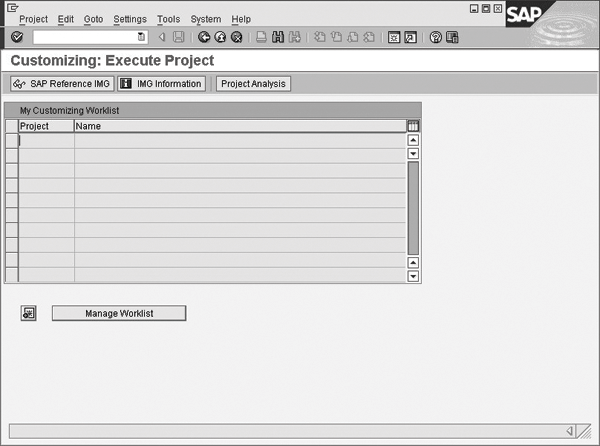Click the Next Page icon

(x=353, y=37)
